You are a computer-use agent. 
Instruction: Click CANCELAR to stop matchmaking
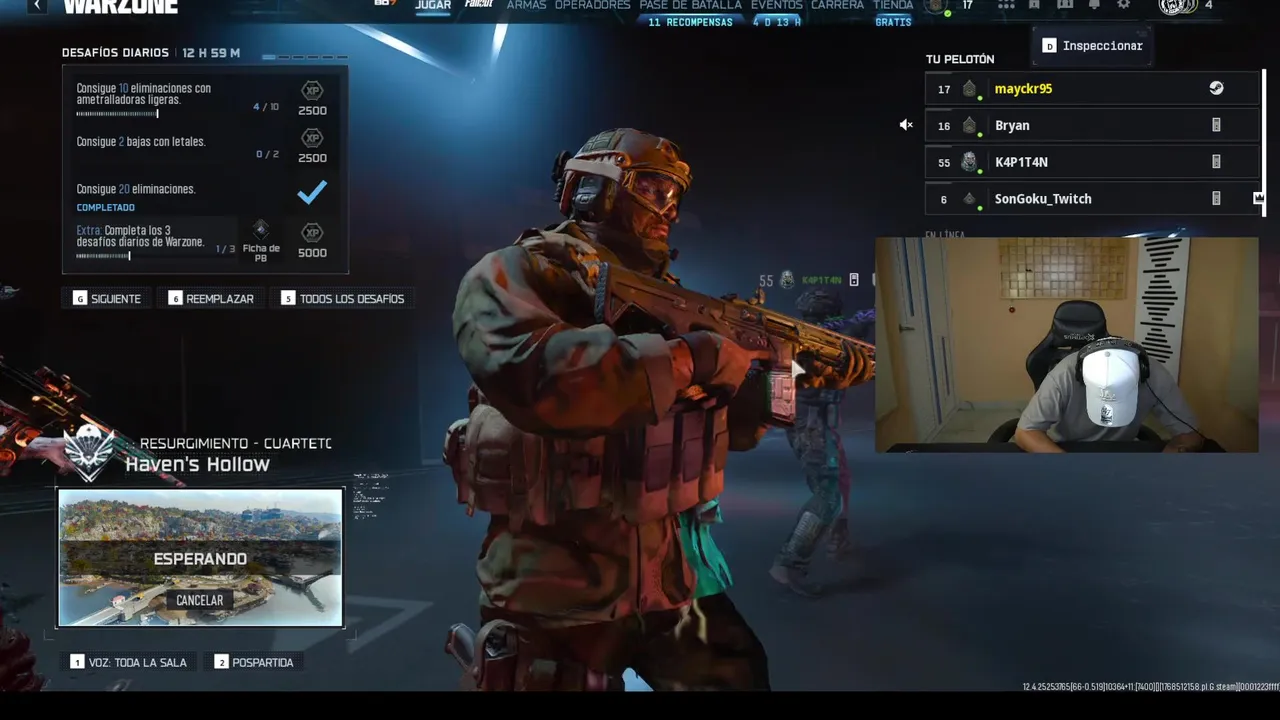point(200,600)
